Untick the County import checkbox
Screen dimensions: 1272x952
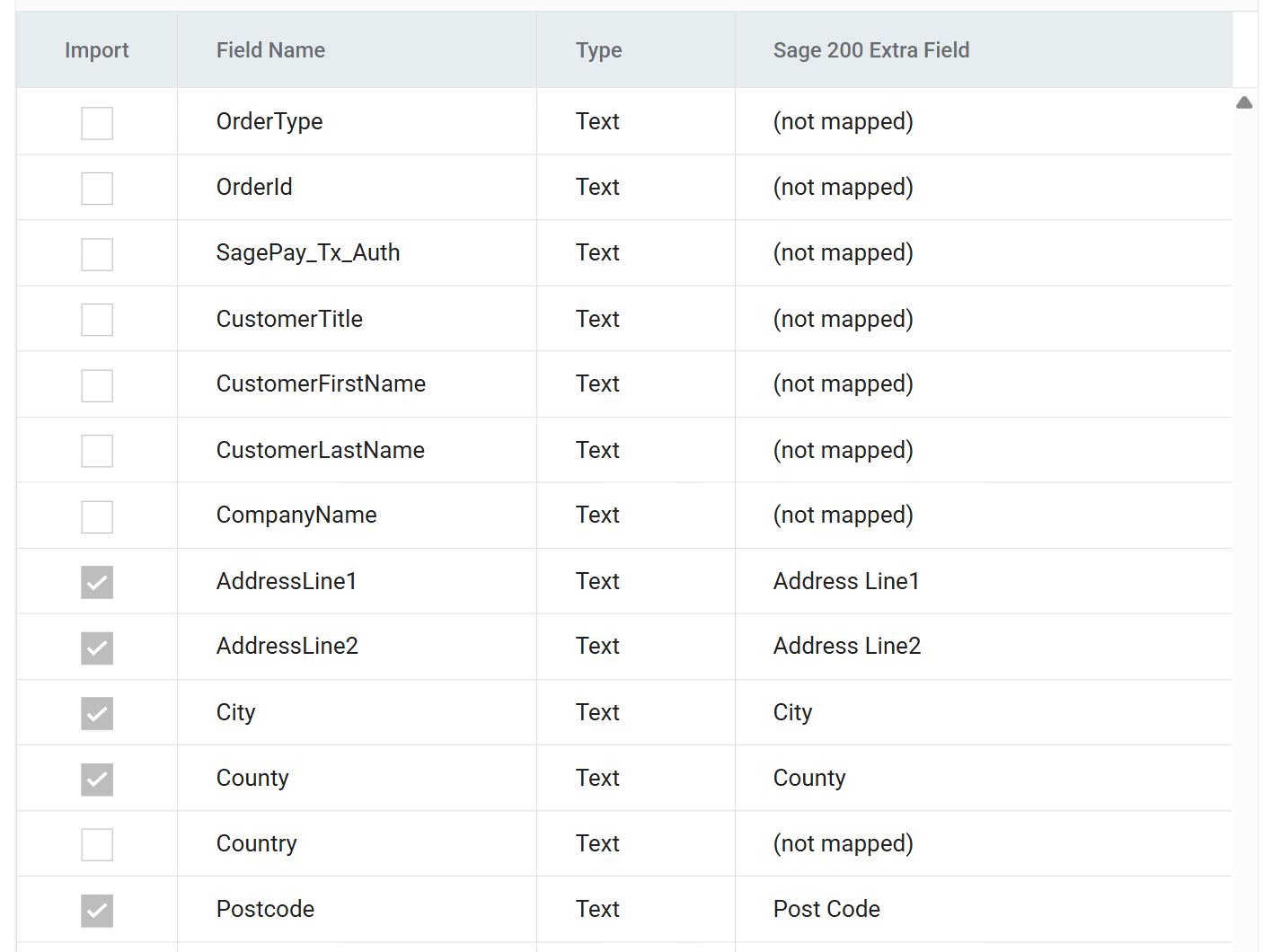(97, 779)
